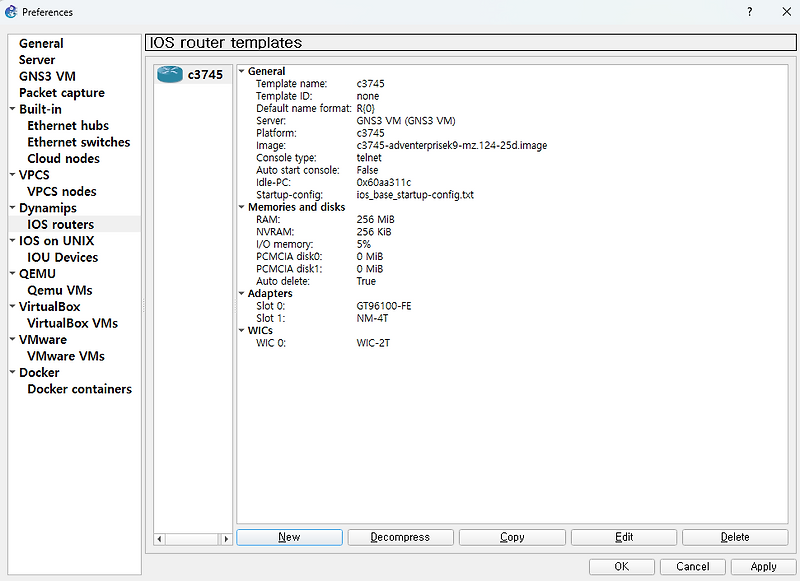This screenshot has width=800, height=581.
Task: Open the VPCS nodes settings page
Action: (62, 191)
